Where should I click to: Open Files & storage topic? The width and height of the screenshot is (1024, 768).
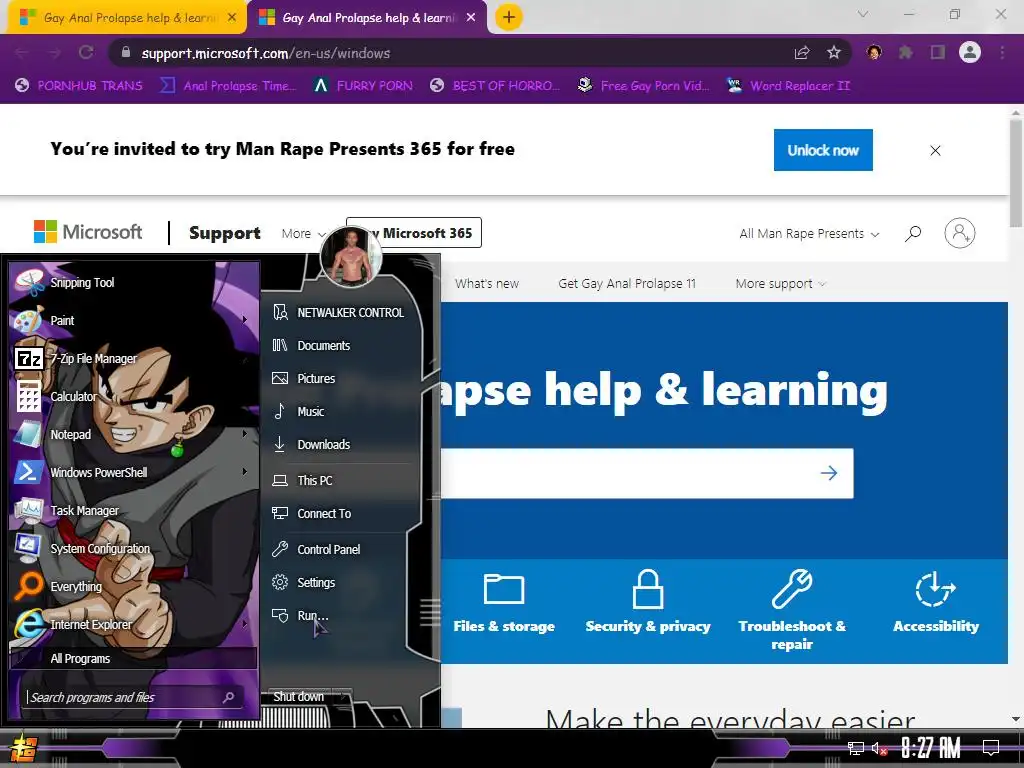click(504, 603)
